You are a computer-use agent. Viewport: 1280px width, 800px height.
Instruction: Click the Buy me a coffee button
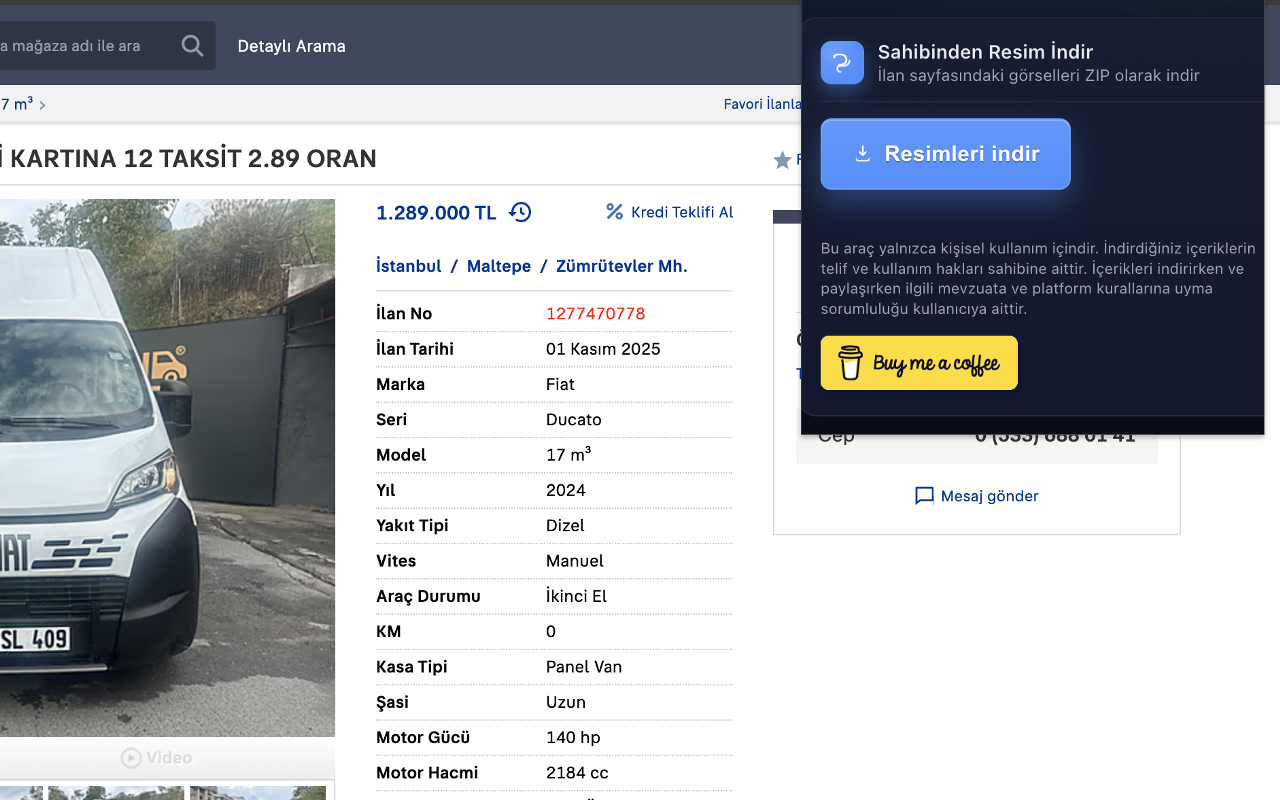tap(919, 363)
